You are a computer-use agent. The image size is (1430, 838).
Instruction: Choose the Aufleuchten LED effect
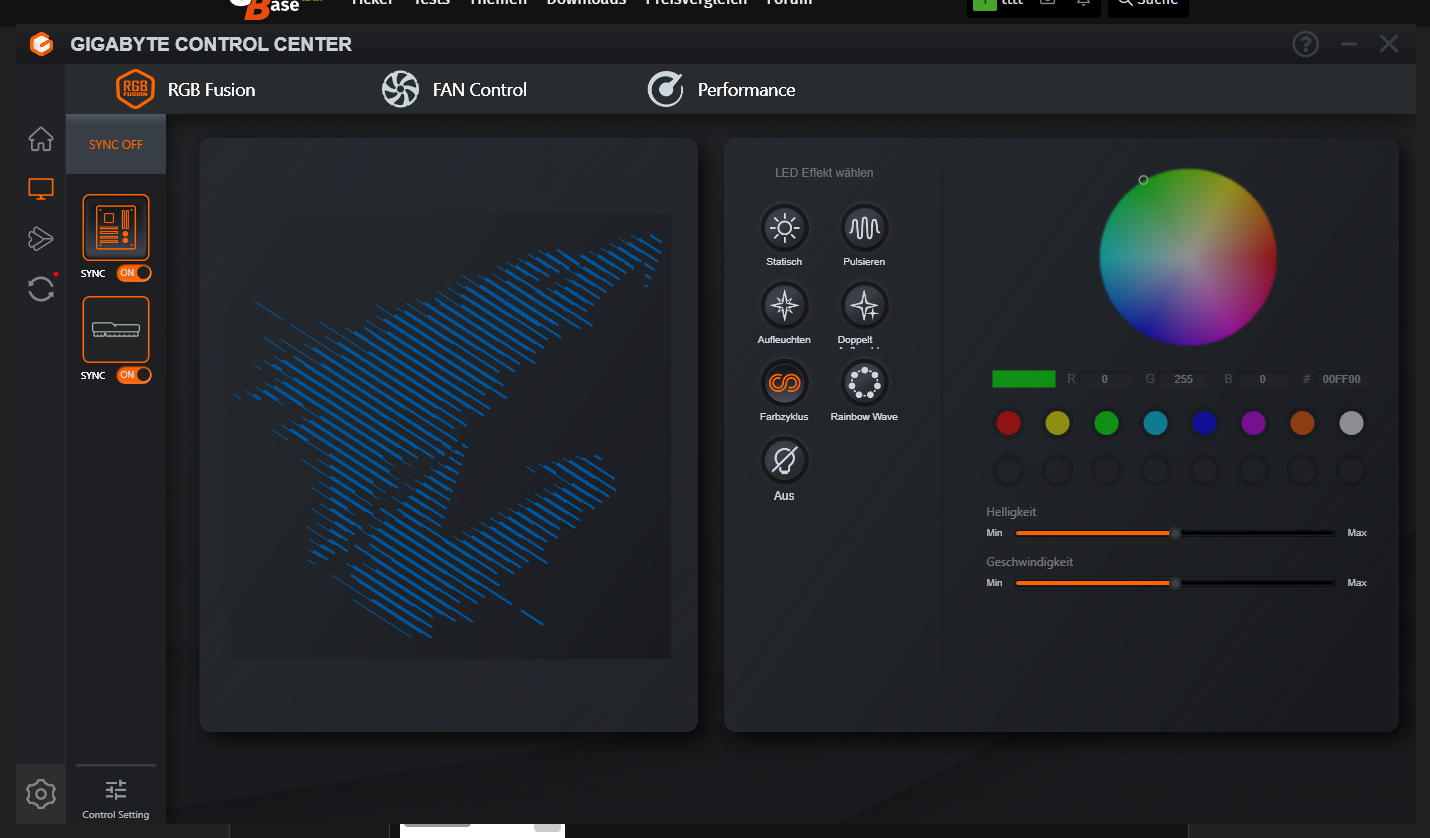pyautogui.click(x=784, y=306)
